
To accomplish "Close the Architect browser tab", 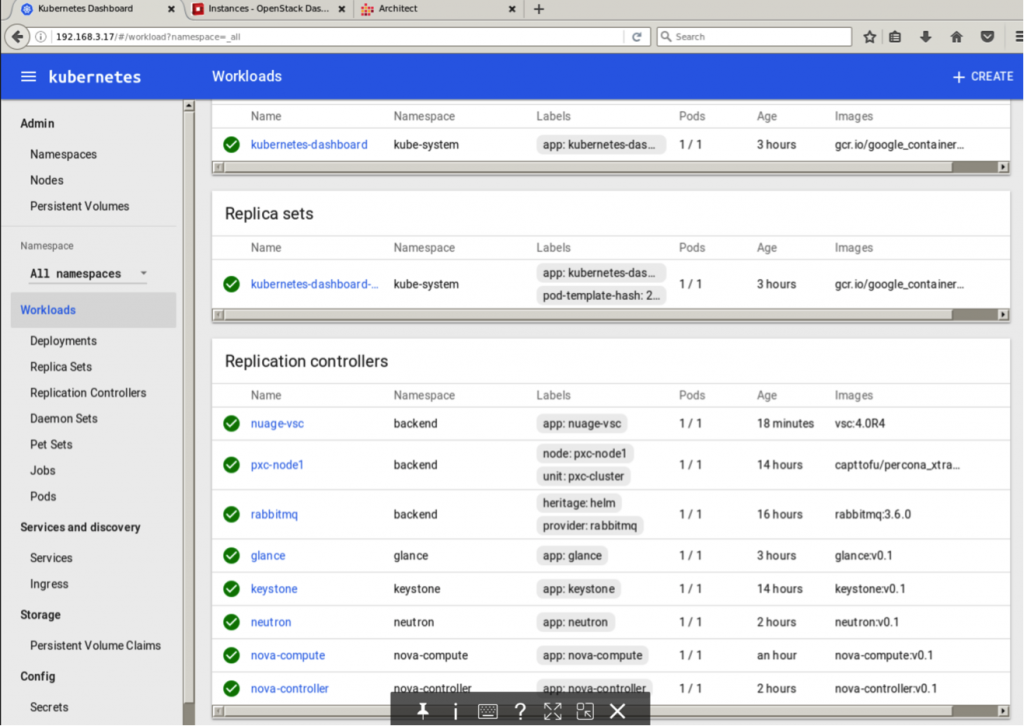I will click(512, 9).
